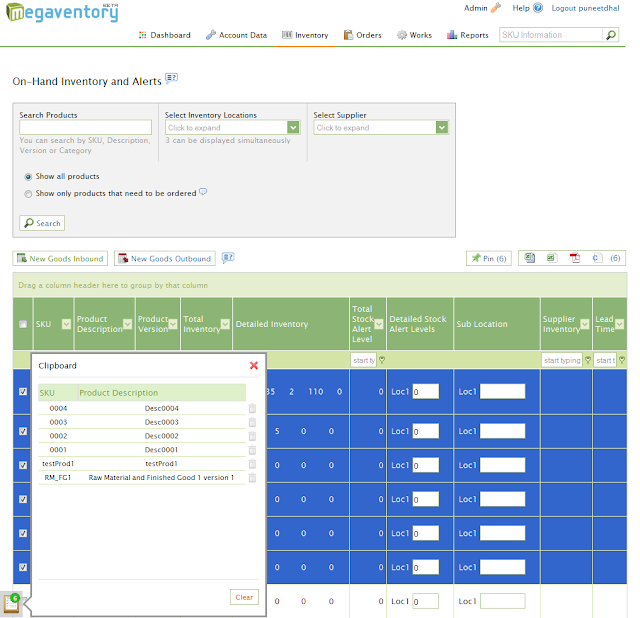The image size is (640, 618).
Task: Uncheck the first selected row checkbox
Action: 23,391
